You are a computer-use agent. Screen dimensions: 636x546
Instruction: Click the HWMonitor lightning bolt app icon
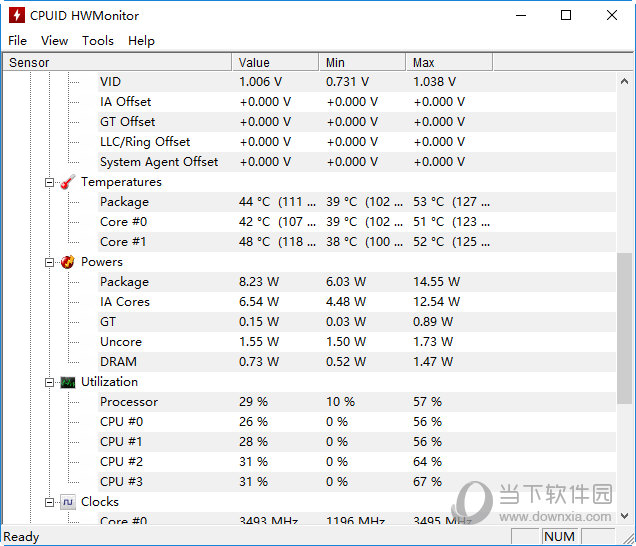pyautogui.click(x=17, y=15)
